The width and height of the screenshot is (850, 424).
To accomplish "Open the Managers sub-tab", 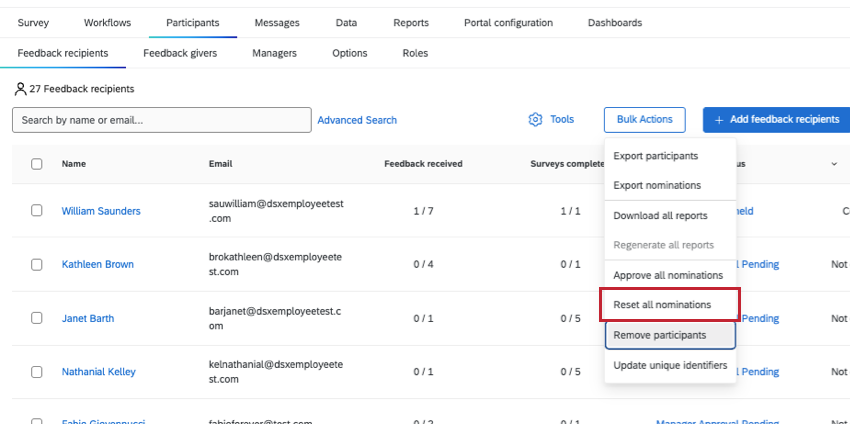I will (274, 53).
